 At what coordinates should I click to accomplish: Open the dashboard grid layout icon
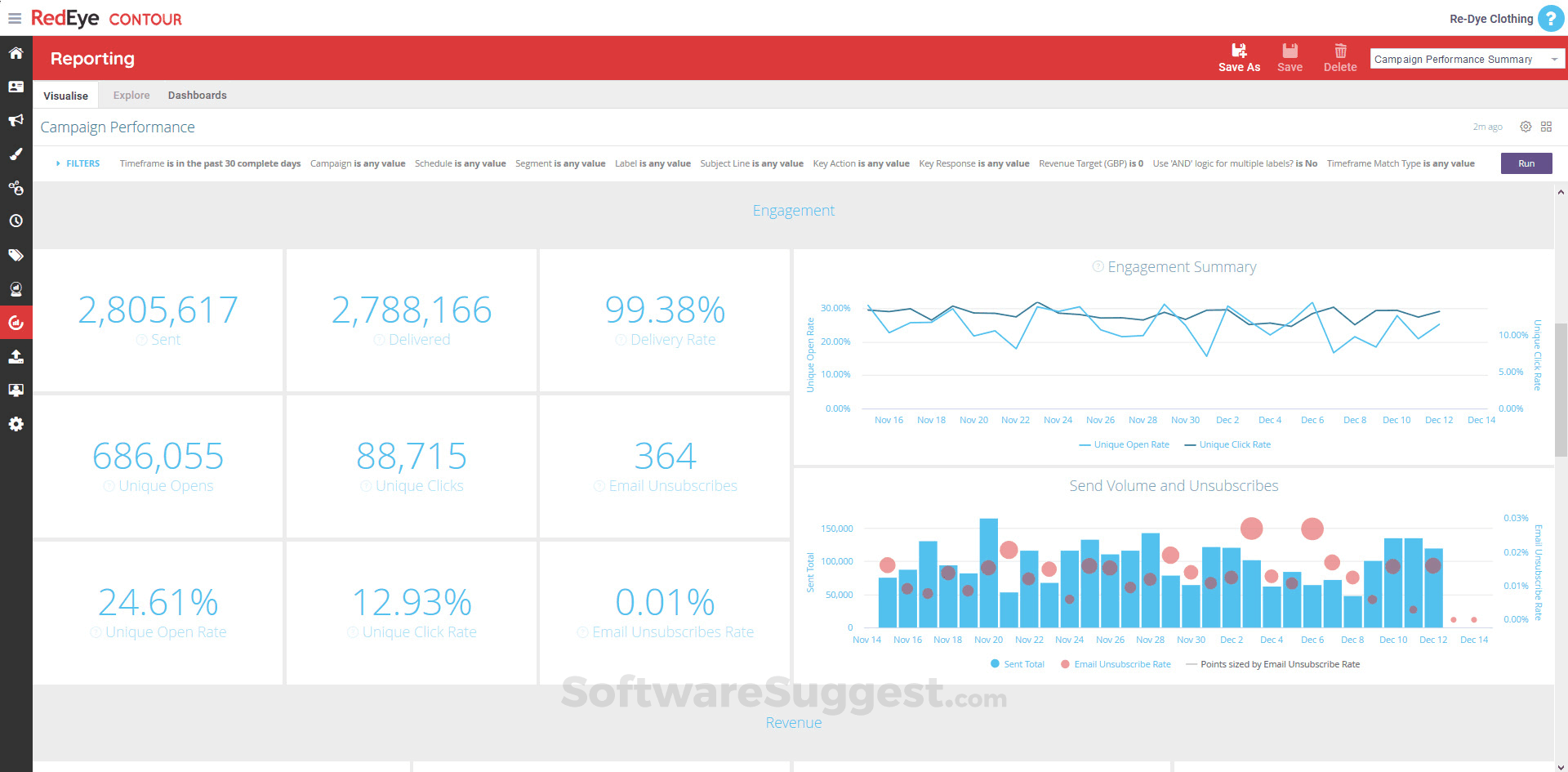(1547, 127)
